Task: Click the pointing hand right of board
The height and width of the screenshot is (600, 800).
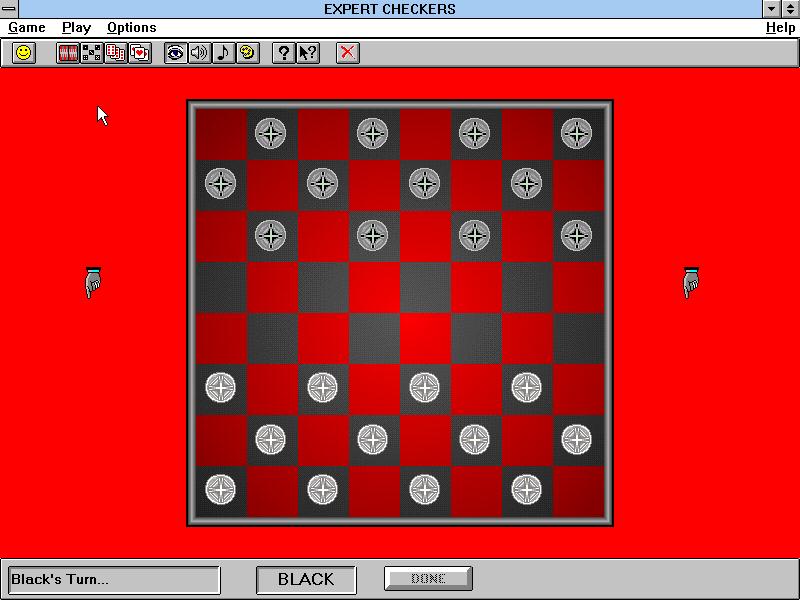Action: 691,282
